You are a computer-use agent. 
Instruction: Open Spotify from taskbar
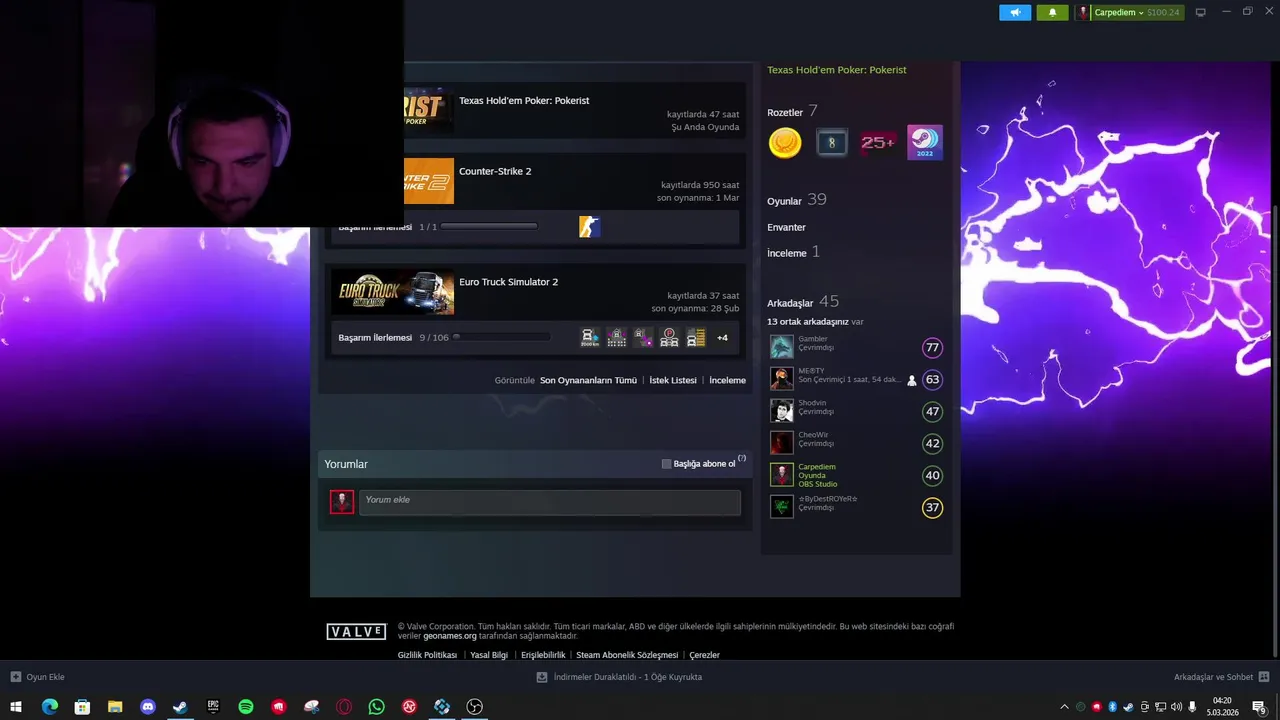click(246, 707)
